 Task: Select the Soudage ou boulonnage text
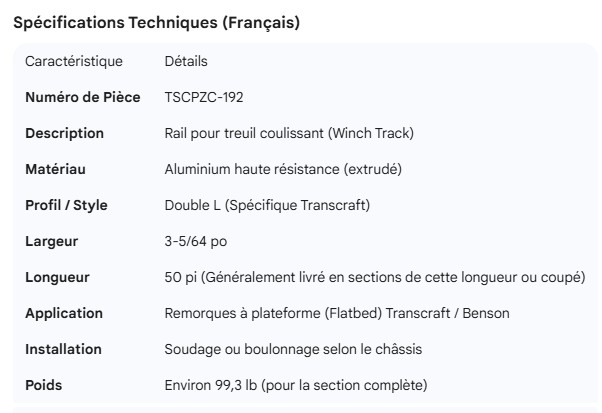(x=290, y=350)
